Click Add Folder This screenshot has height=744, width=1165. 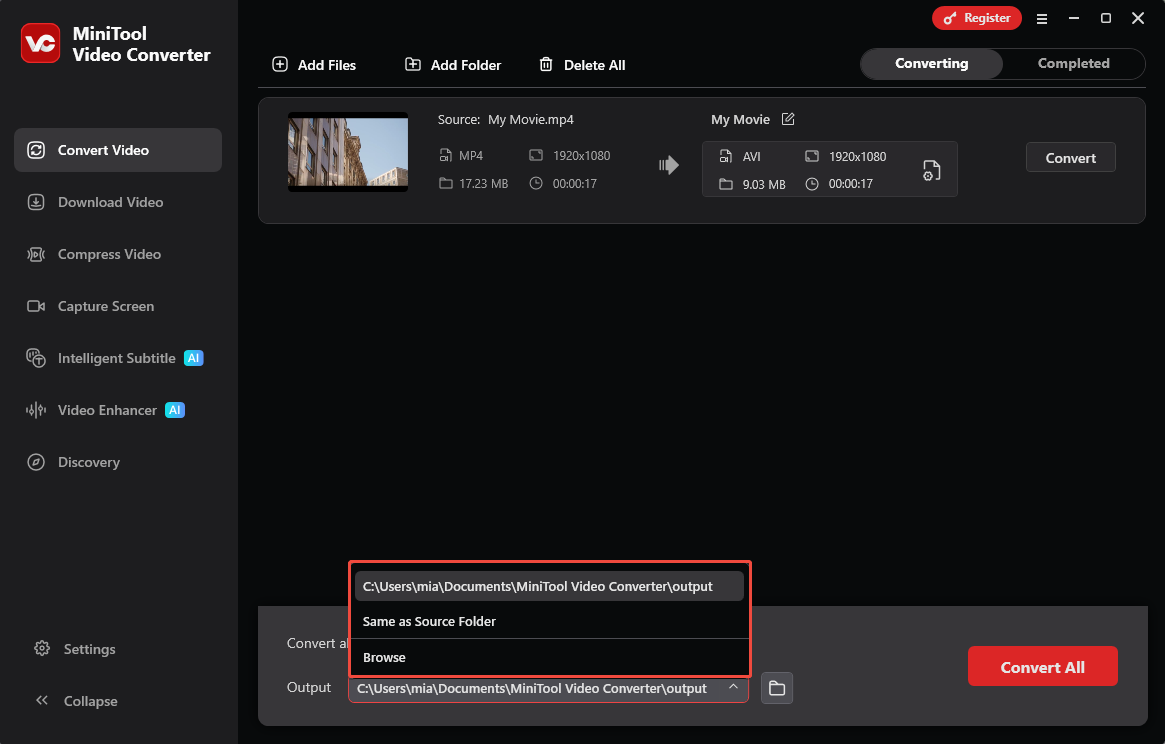coord(452,65)
